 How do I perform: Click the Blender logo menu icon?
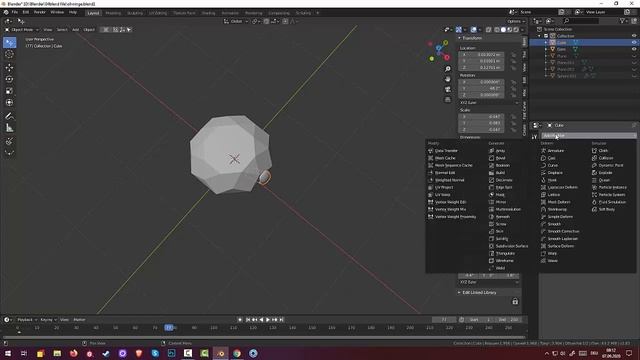tap(6, 12)
